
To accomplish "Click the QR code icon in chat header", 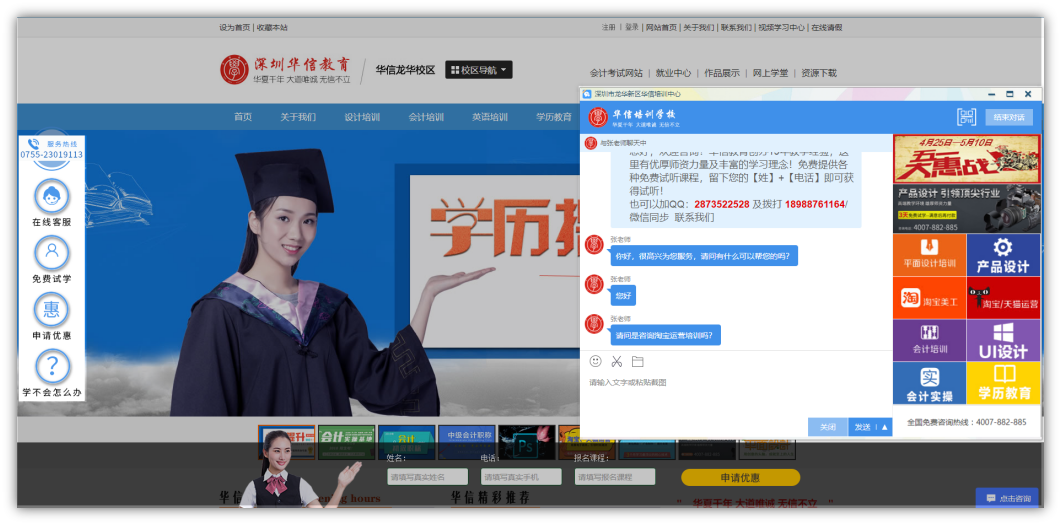I will [966, 116].
